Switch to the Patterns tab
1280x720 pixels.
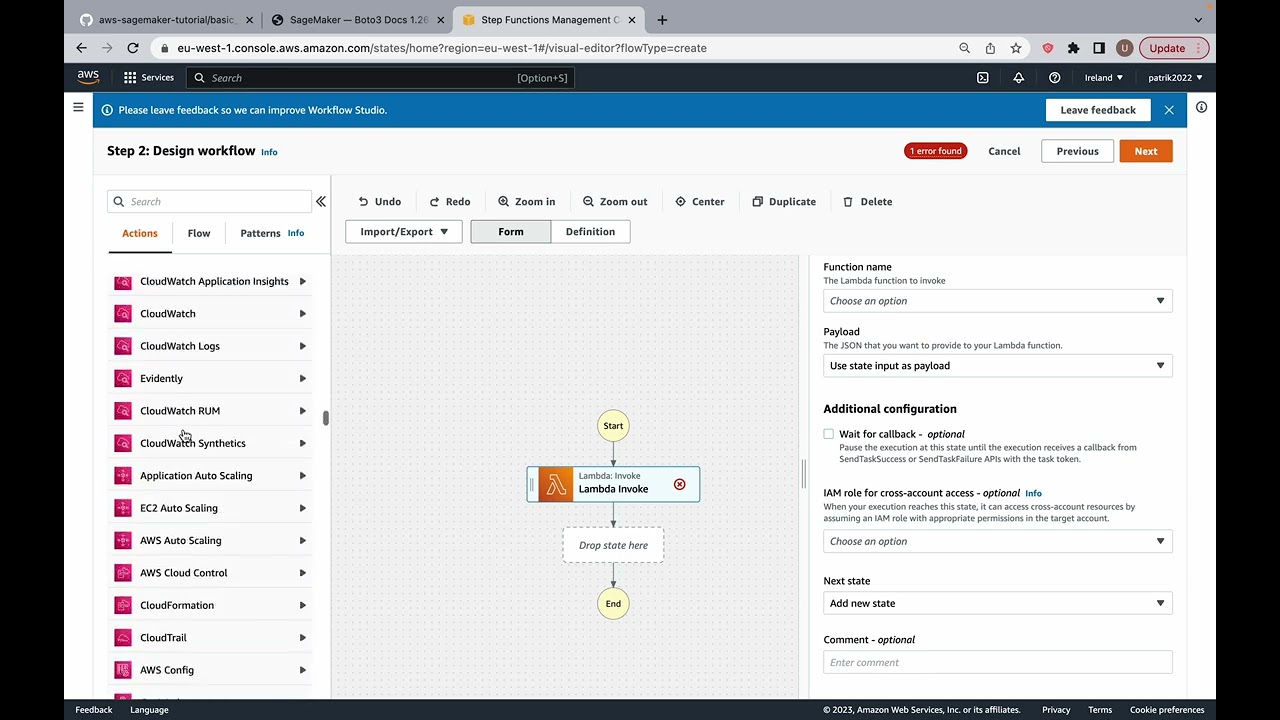click(x=260, y=233)
